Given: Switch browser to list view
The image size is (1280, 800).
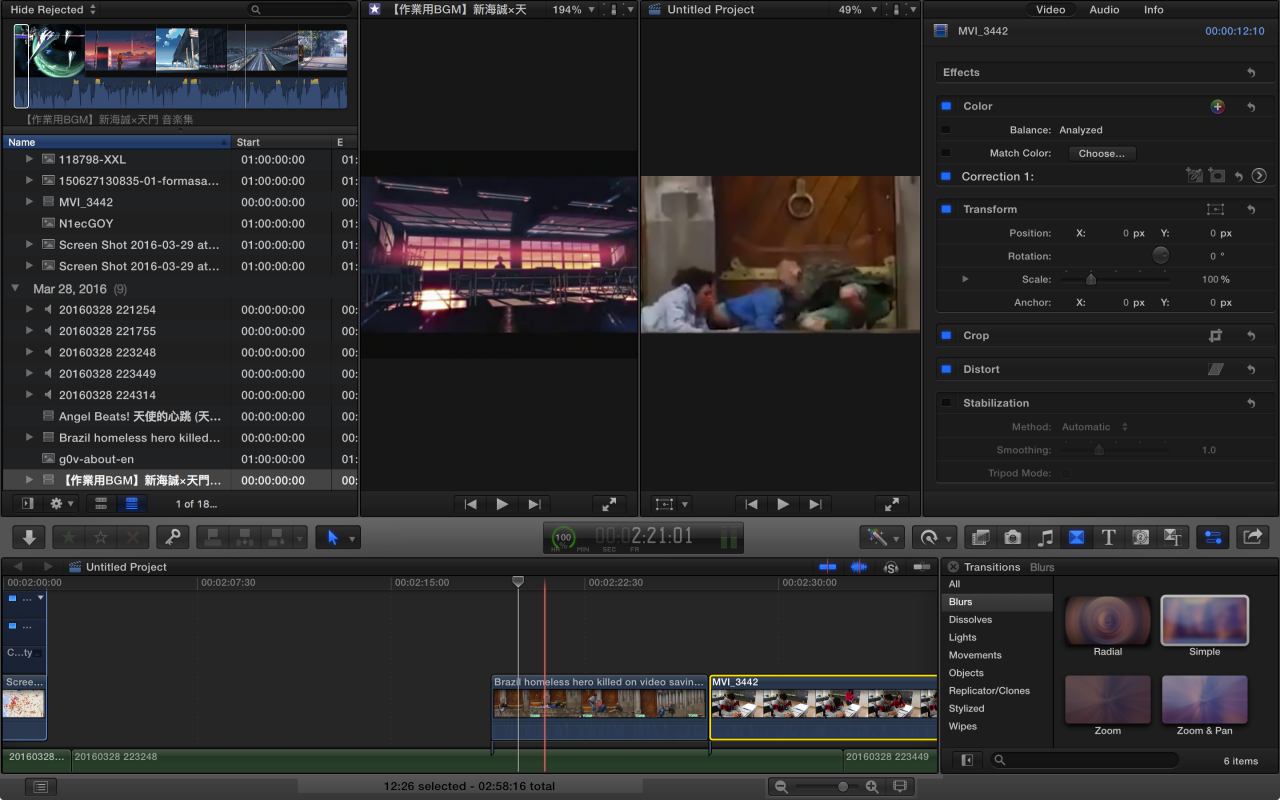Looking at the screenshot, I should 131,504.
